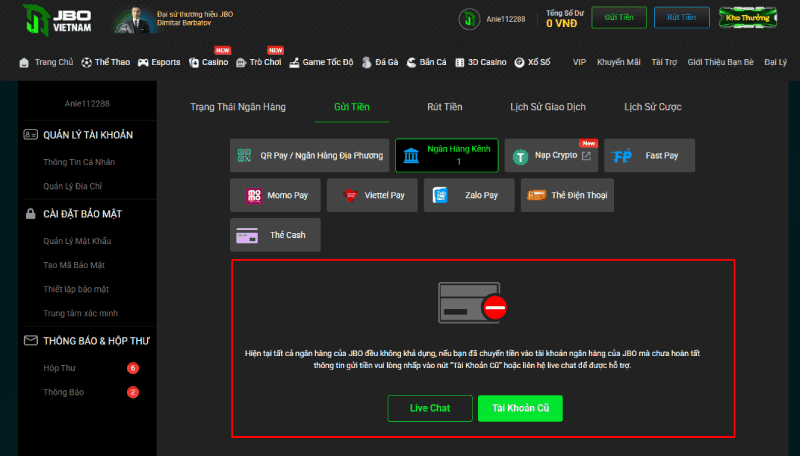Viewport: 800px width, 456px height.
Task: Choose Thẻ Điện Thoại payment option
Action: tap(567, 195)
